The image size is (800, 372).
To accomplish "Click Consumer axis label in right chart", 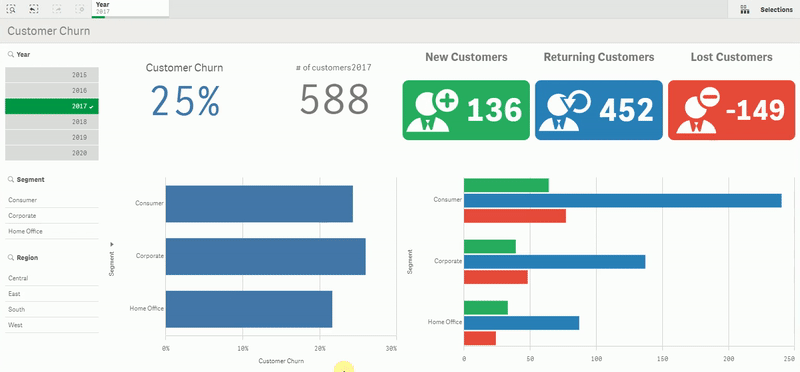I will coord(447,200).
